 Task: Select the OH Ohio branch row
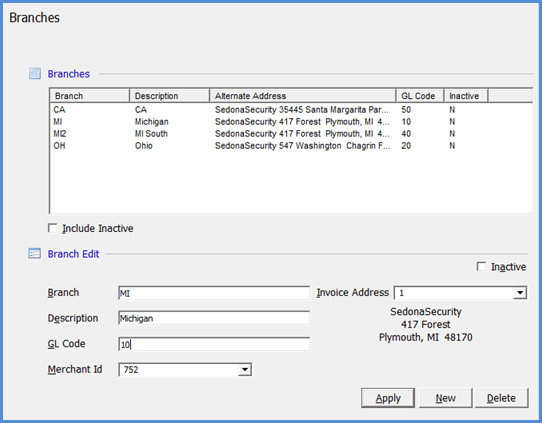tap(290, 146)
